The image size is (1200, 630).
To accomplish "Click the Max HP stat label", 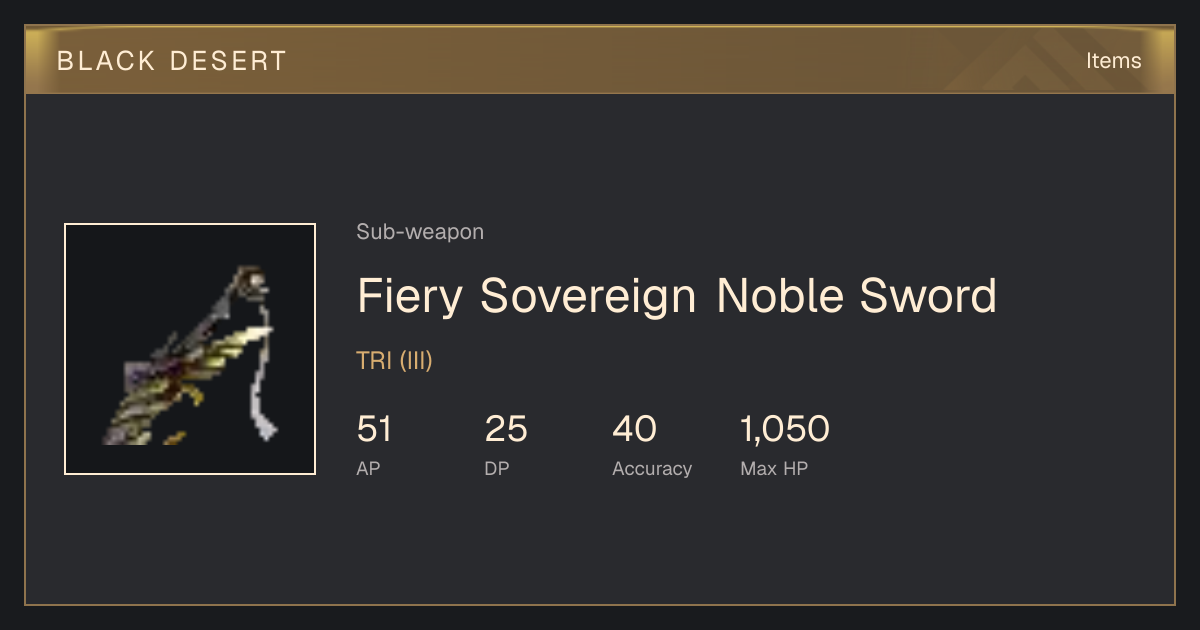I will coord(774,468).
